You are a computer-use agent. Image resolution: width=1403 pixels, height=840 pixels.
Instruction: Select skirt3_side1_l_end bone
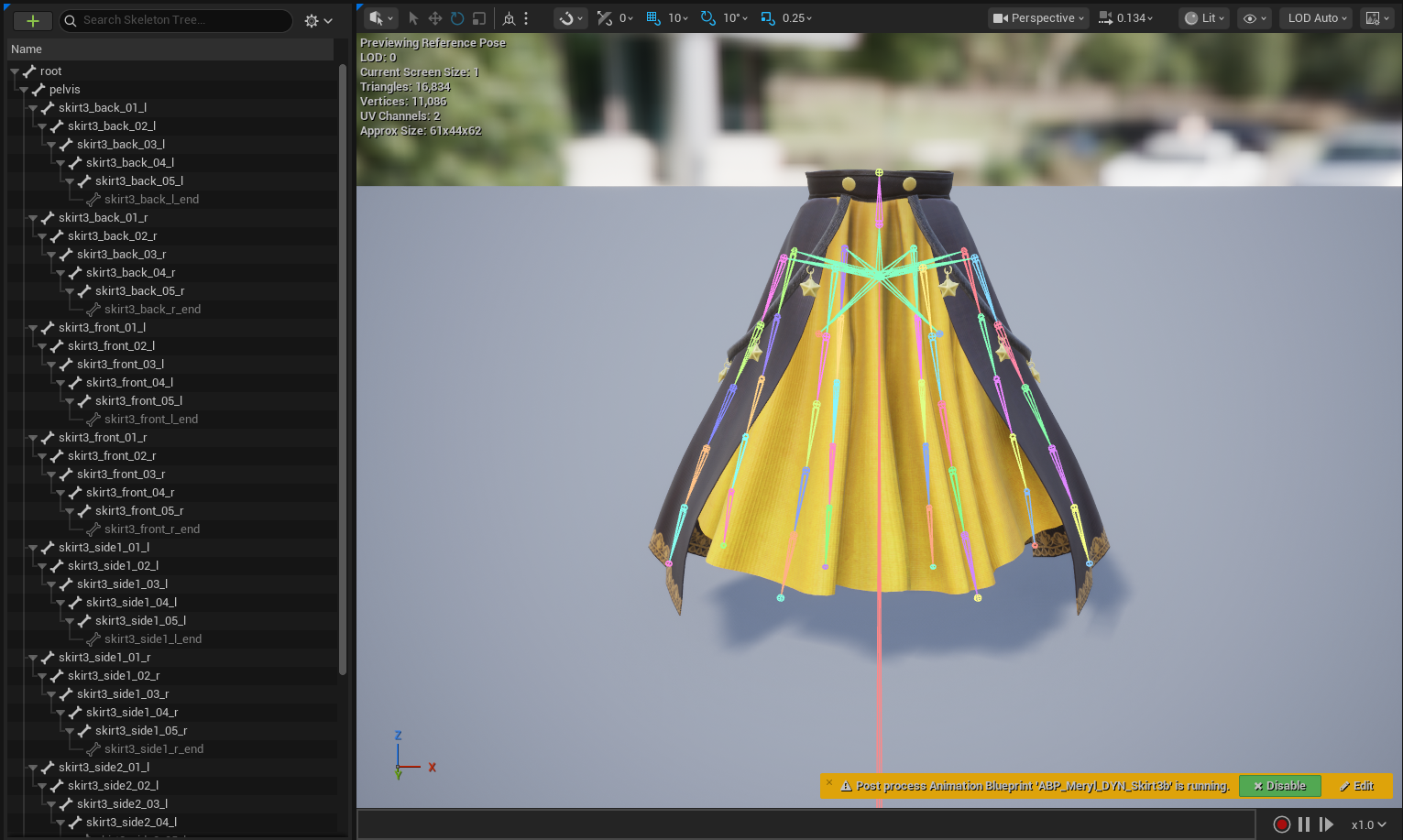coord(153,639)
